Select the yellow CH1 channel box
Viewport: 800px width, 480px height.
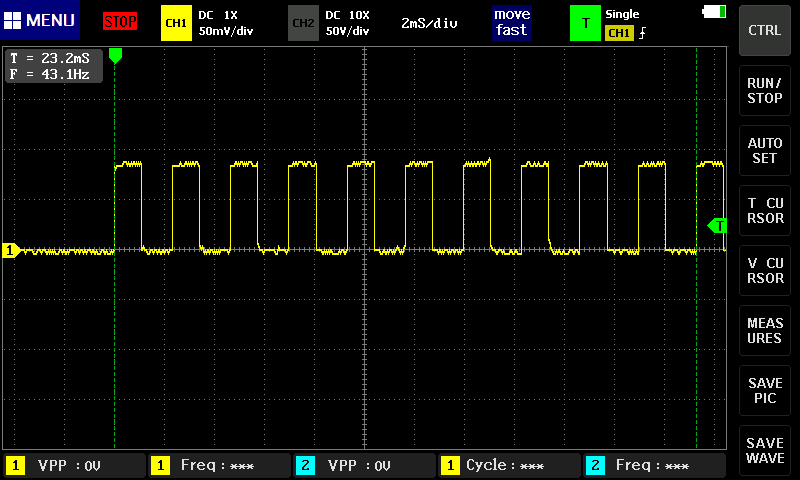tap(176, 23)
